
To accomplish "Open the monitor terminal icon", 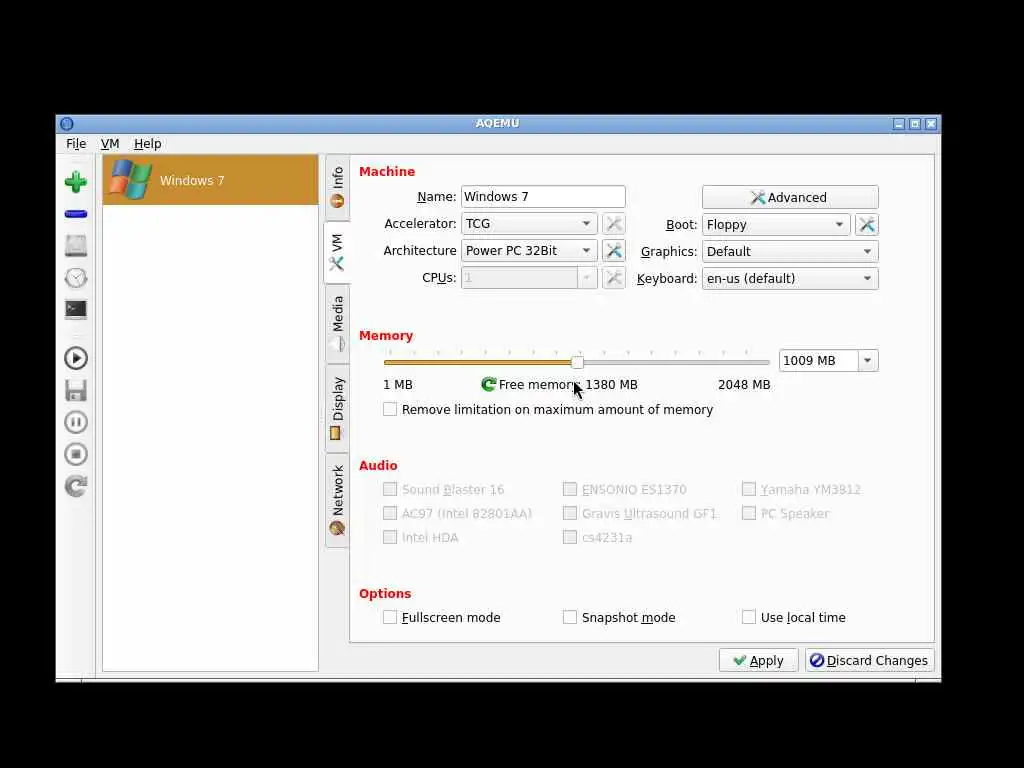I will pos(76,309).
